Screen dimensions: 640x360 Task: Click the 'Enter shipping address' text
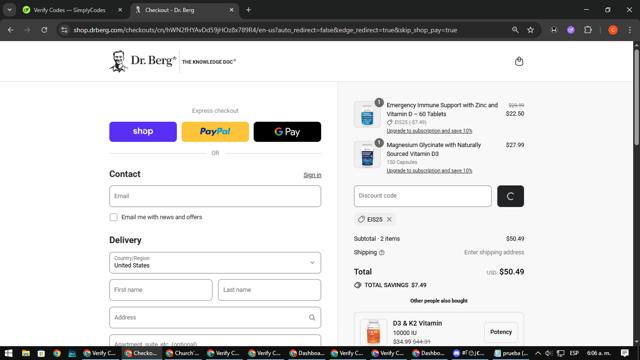(x=494, y=253)
